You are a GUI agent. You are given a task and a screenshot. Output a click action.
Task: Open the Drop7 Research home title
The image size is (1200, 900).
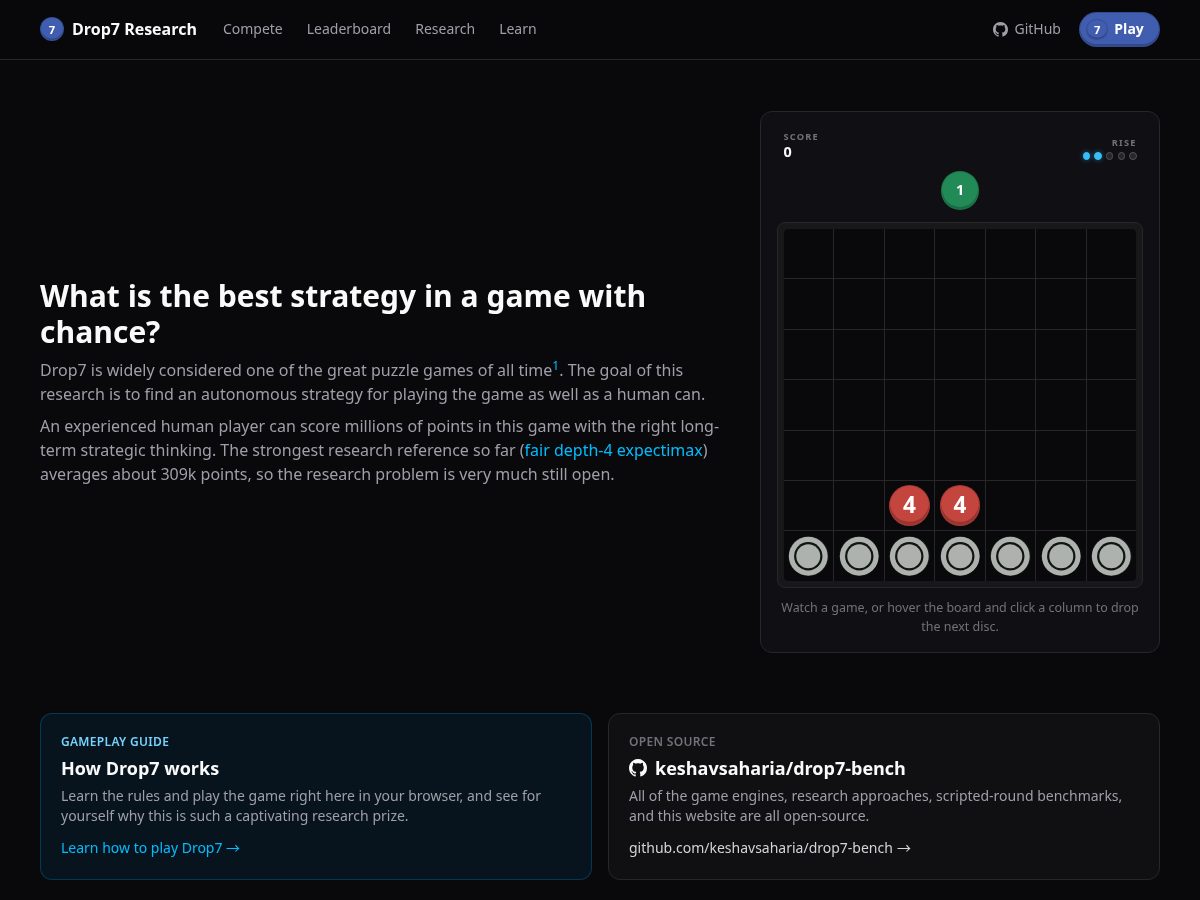tap(134, 29)
